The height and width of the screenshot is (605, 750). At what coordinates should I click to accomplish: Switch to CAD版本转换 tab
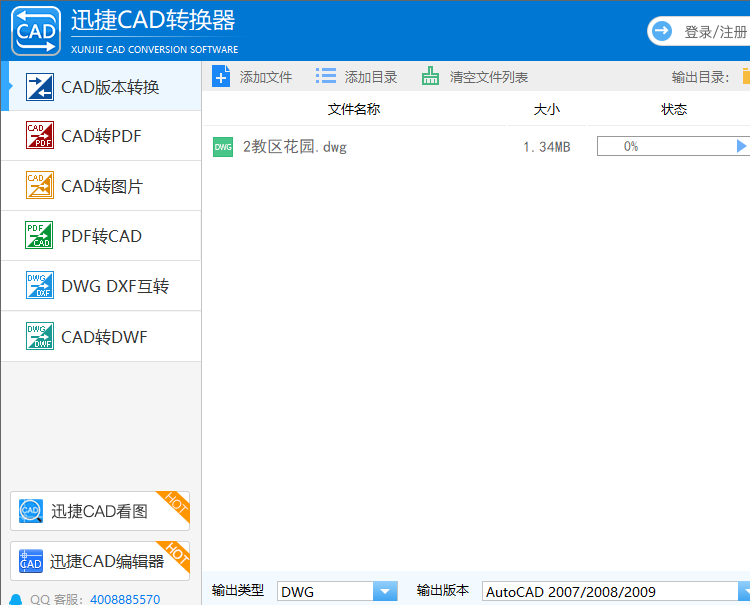(x=101, y=87)
